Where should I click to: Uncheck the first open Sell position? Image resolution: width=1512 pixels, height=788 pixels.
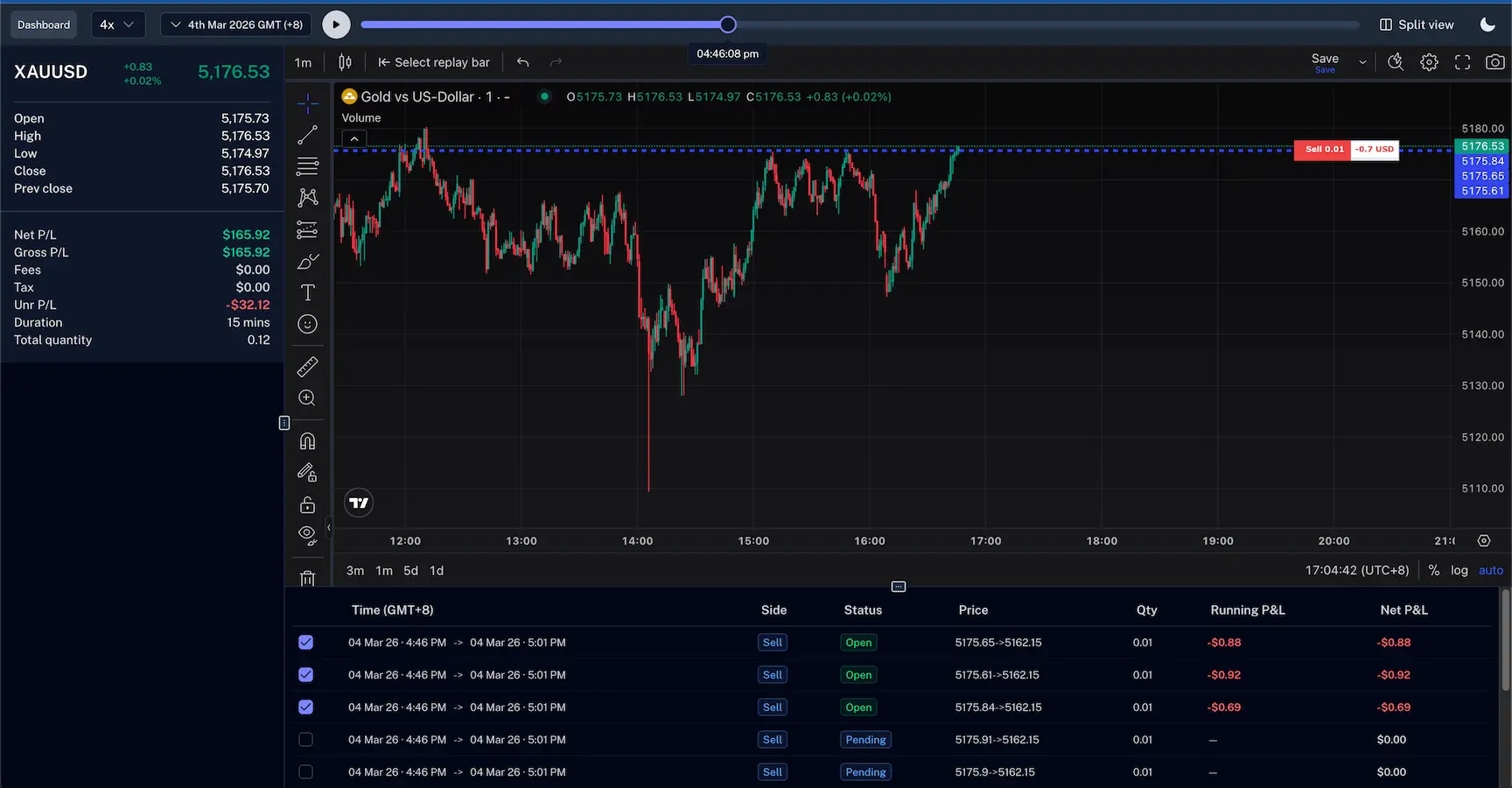(305, 642)
